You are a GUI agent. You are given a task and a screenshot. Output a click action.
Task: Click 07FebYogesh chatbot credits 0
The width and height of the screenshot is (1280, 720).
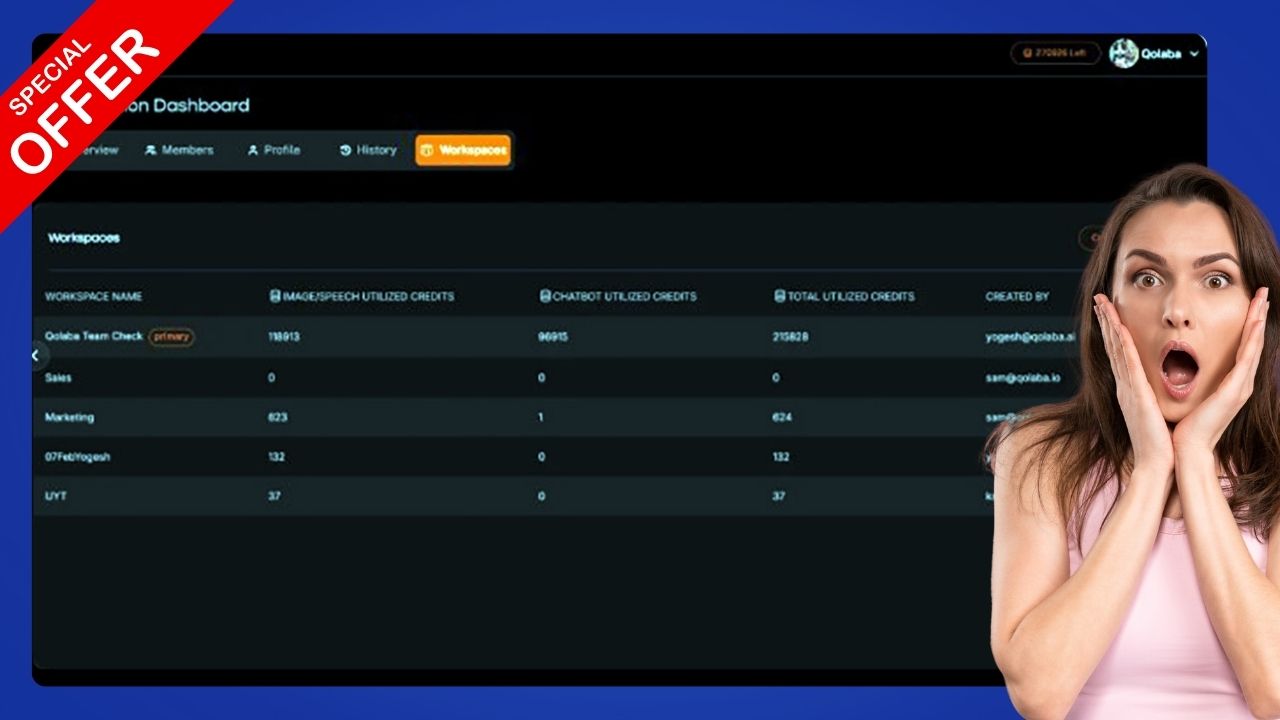[x=541, y=457]
